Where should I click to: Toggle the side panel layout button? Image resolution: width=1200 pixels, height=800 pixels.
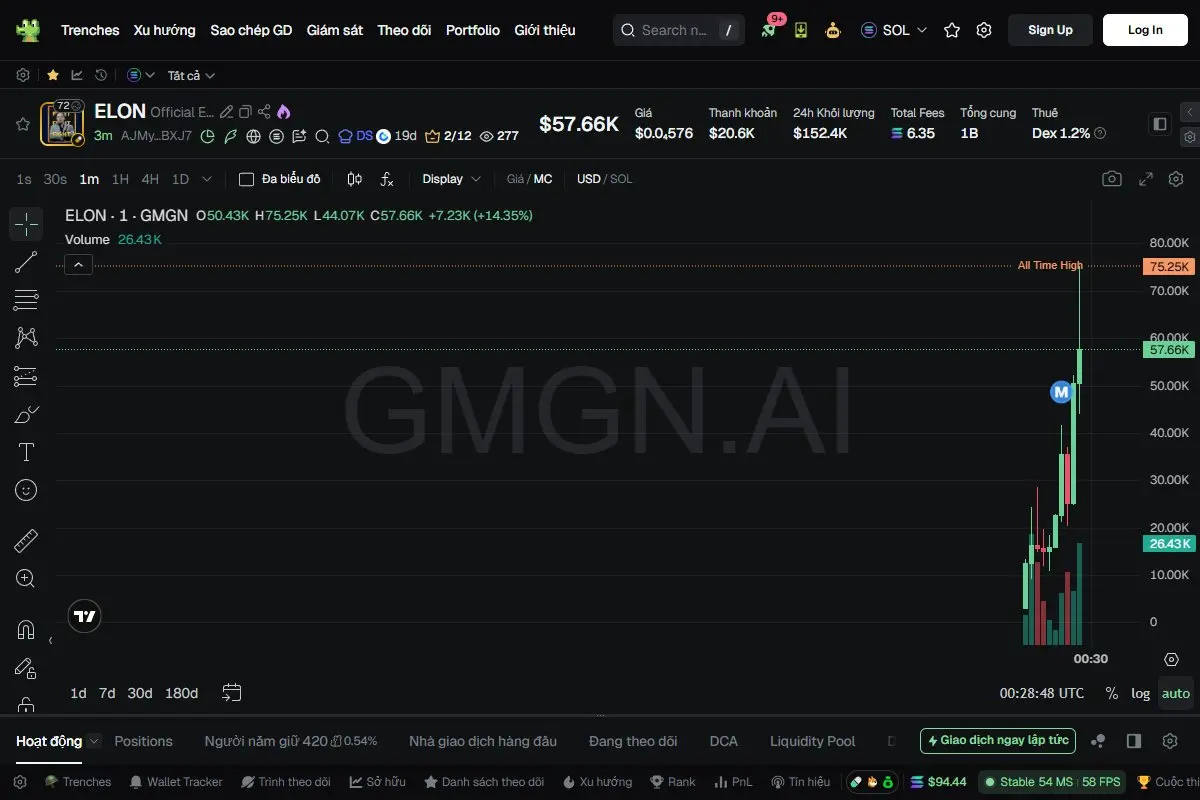point(1160,124)
